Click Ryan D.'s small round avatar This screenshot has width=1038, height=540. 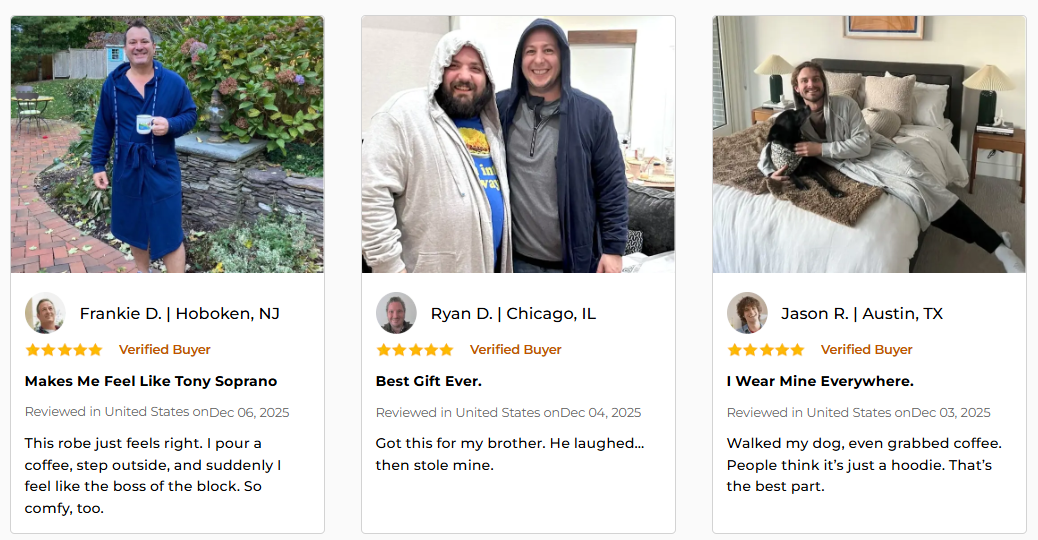click(396, 313)
